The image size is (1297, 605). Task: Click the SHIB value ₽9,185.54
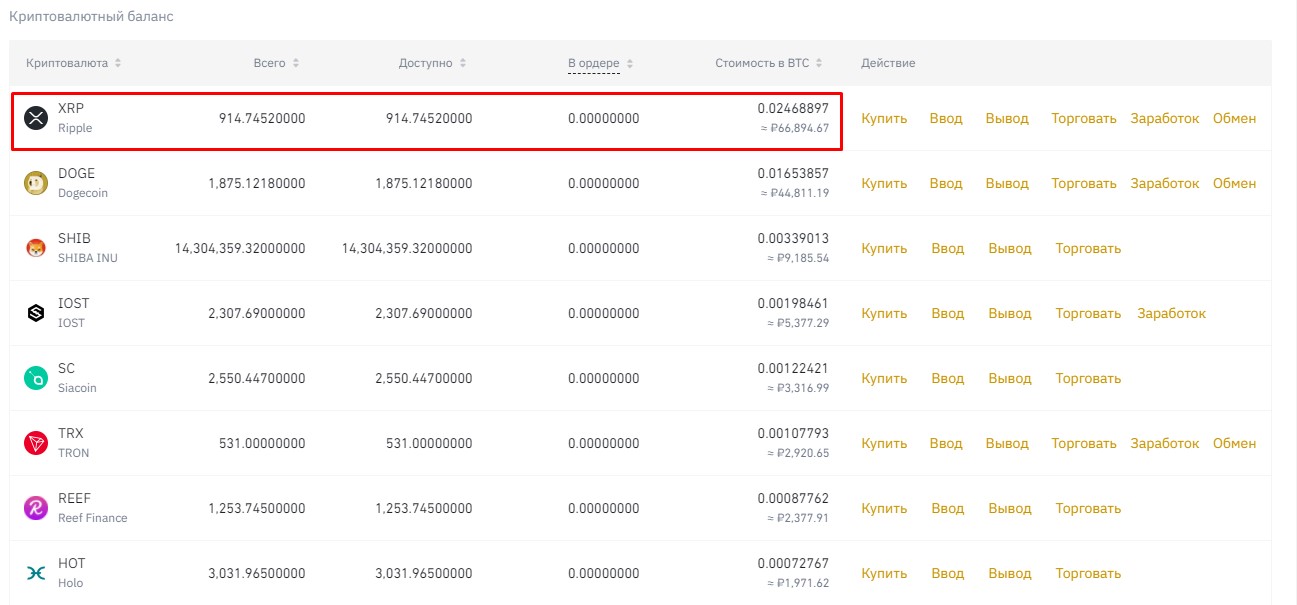click(798, 258)
